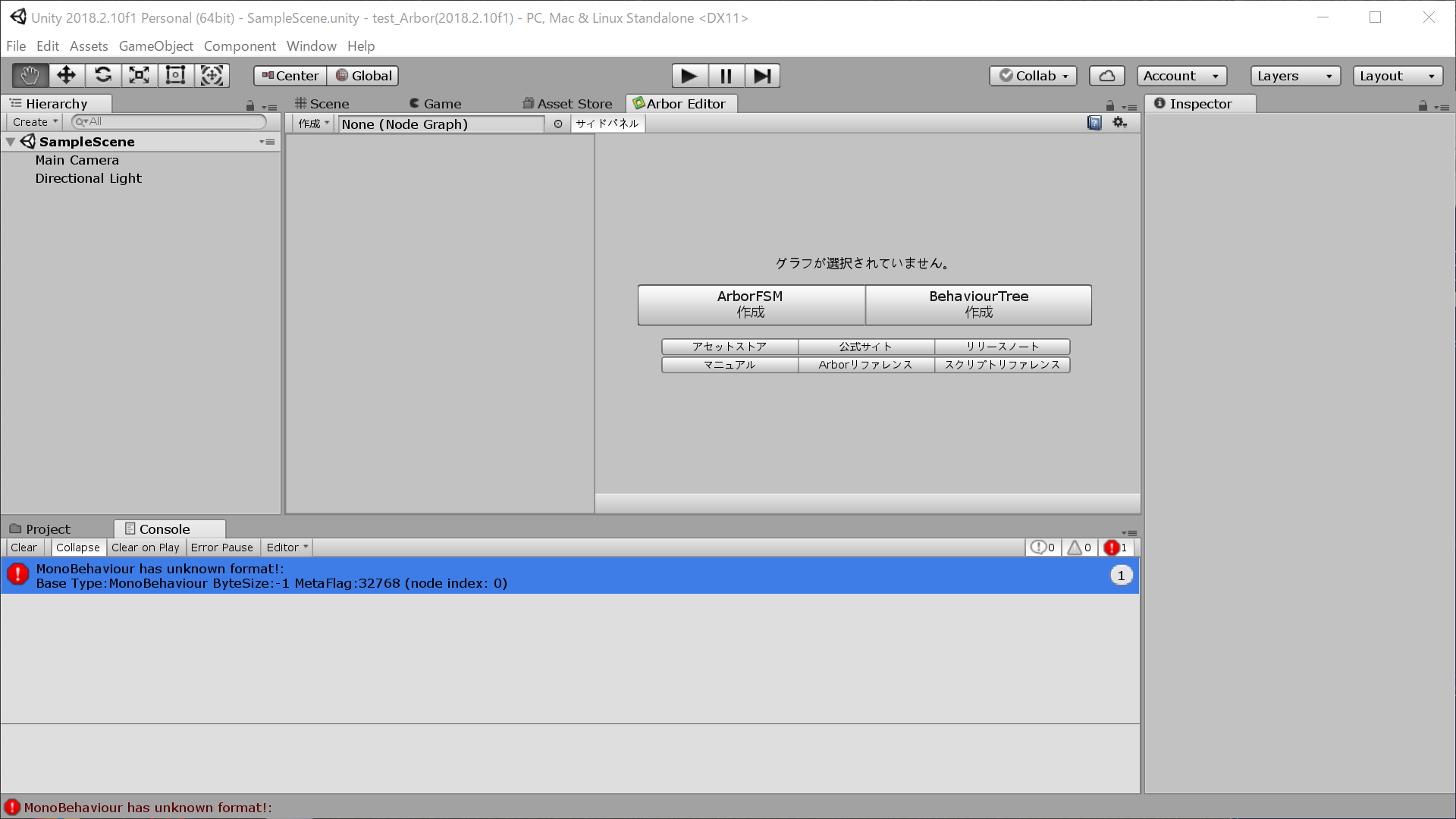Open the Layers dropdown

(1294, 75)
